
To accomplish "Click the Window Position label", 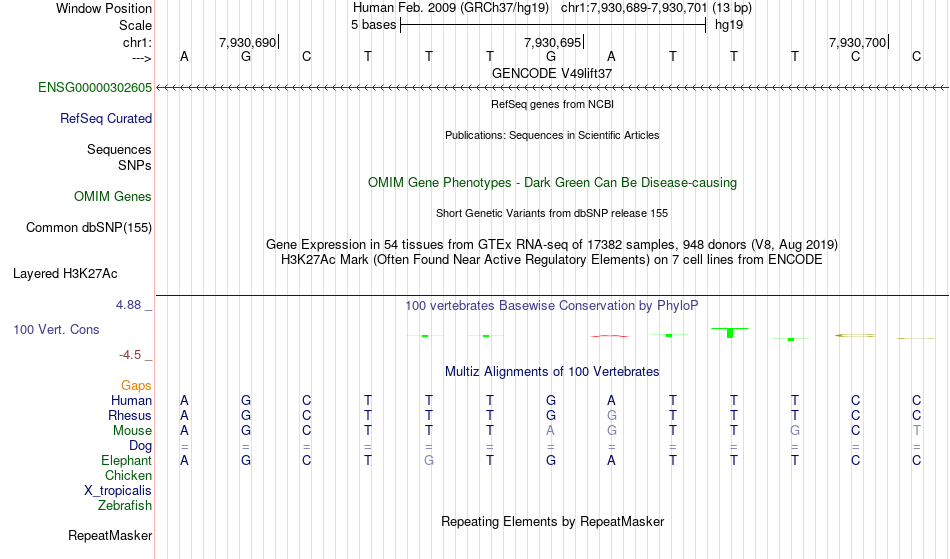I will click(x=104, y=8).
